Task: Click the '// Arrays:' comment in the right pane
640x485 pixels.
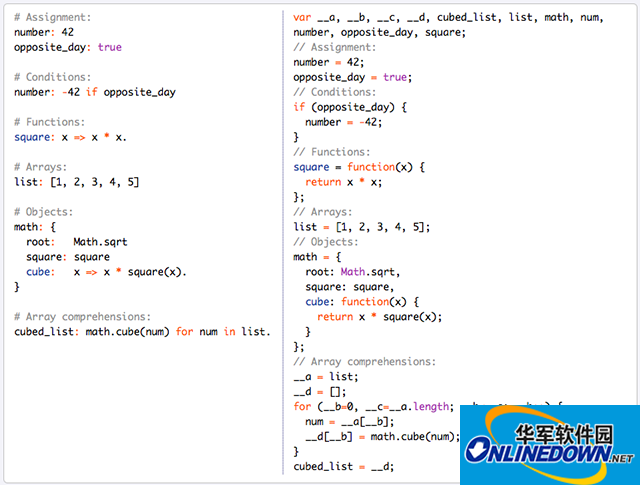Action: [x=322, y=212]
